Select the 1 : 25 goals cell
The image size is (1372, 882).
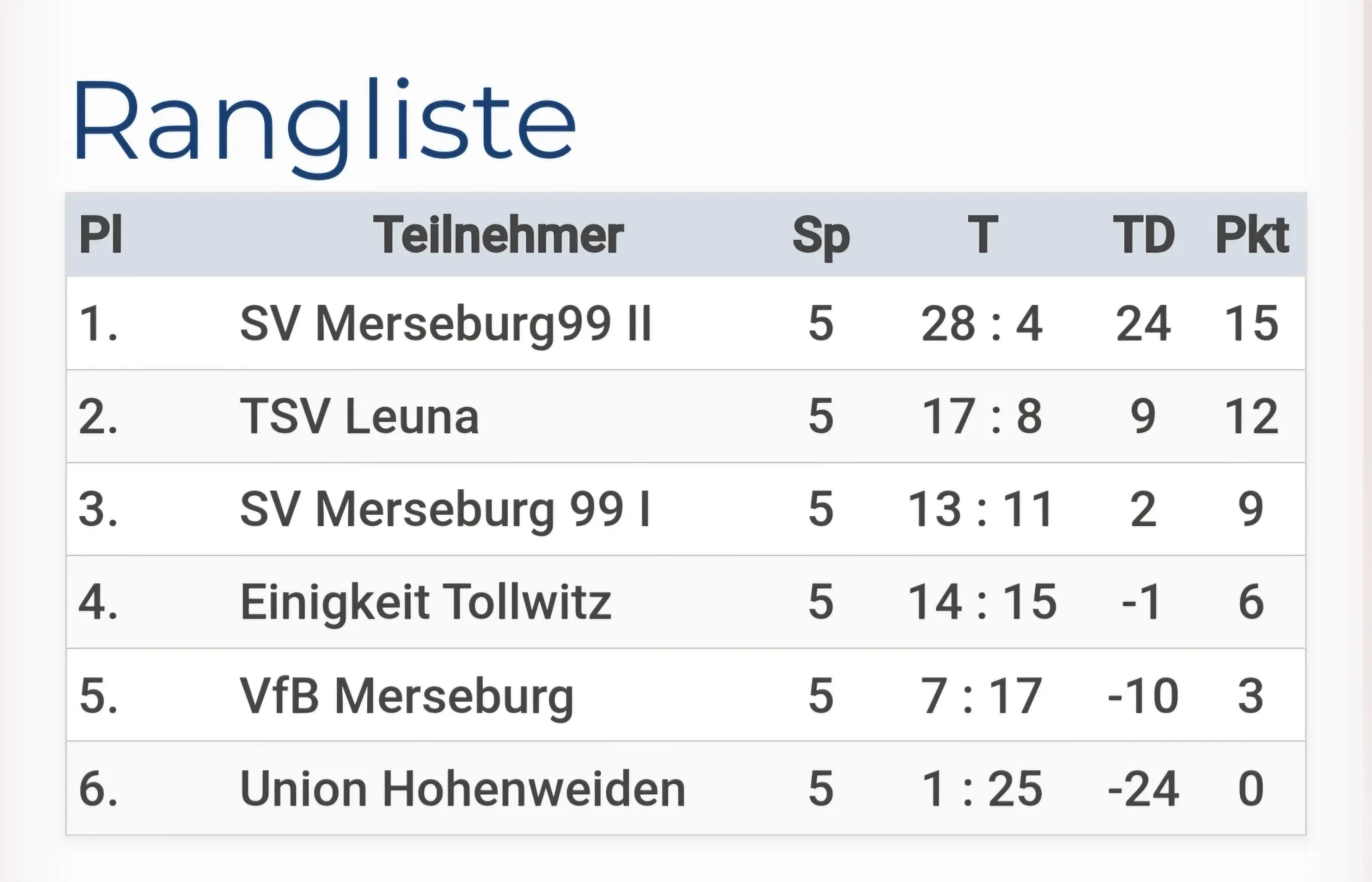982,789
